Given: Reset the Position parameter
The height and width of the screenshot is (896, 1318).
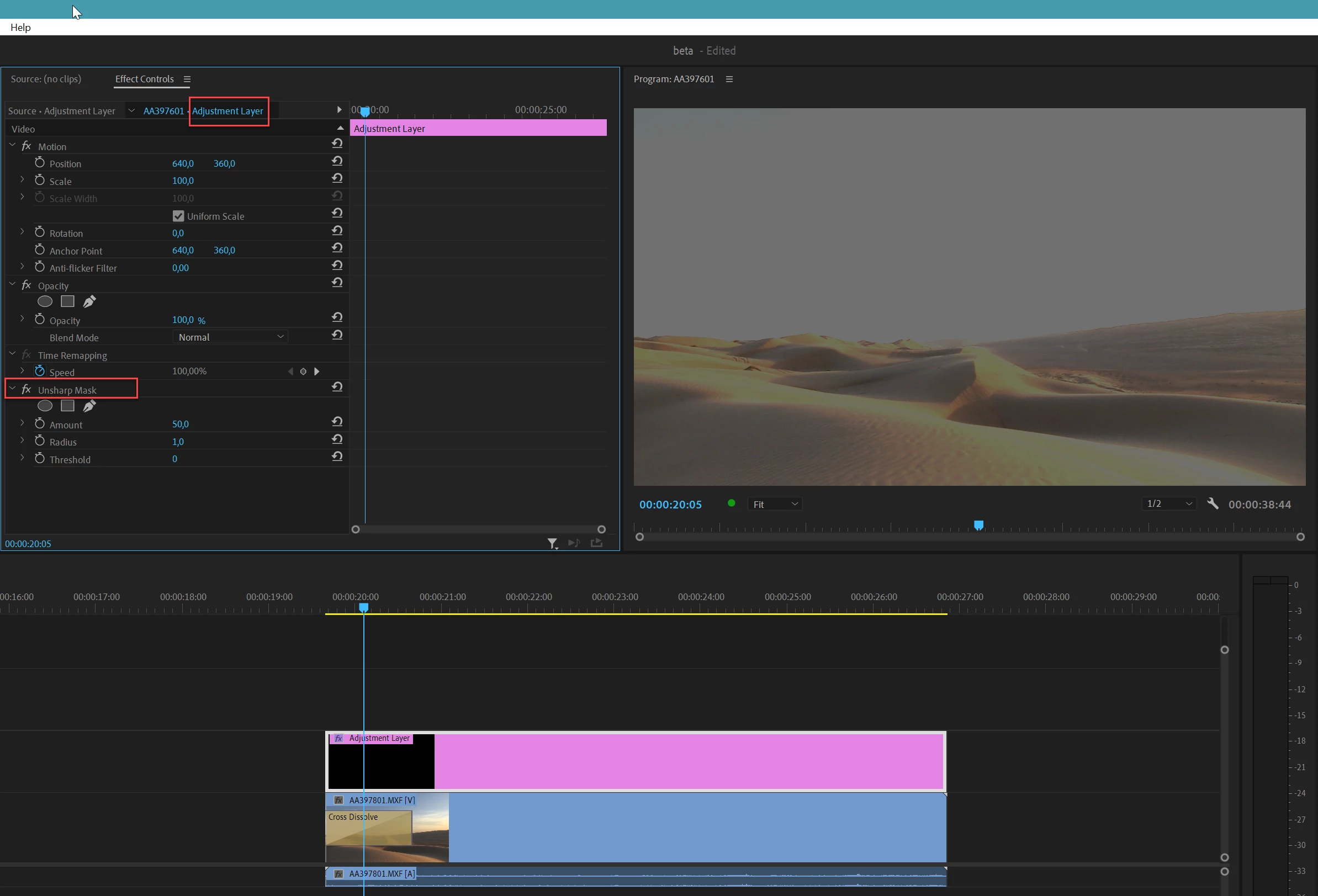Looking at the screenshot, I should tap(337, 162).
